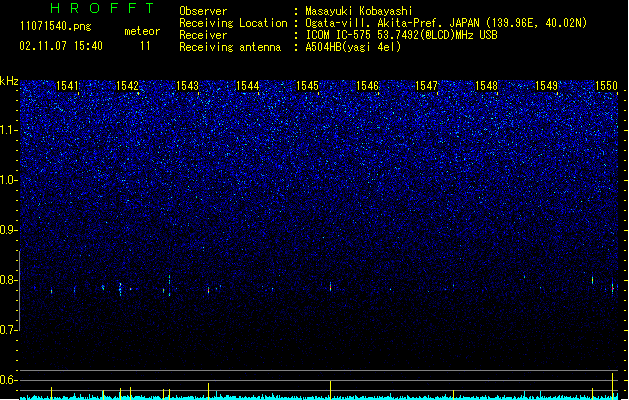Click A504HB(yagi 4el) antenna text
Screen dimensions: 629x400
353,47
